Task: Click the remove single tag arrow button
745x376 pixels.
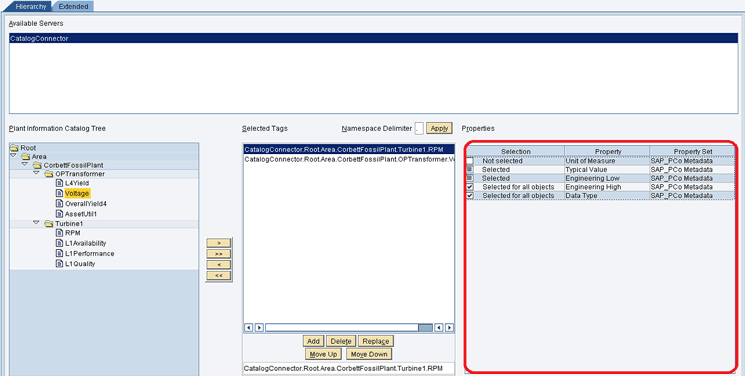Action: point(219,265)
